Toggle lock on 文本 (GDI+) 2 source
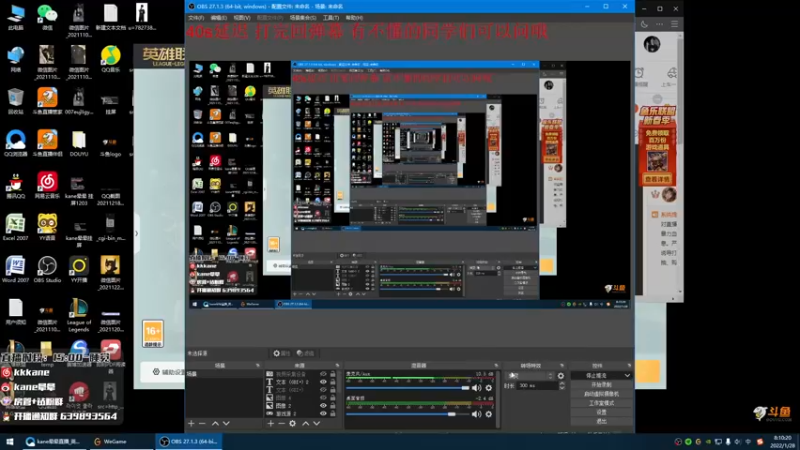The width and height of the screenshot is (800, 450). [333, 382]
